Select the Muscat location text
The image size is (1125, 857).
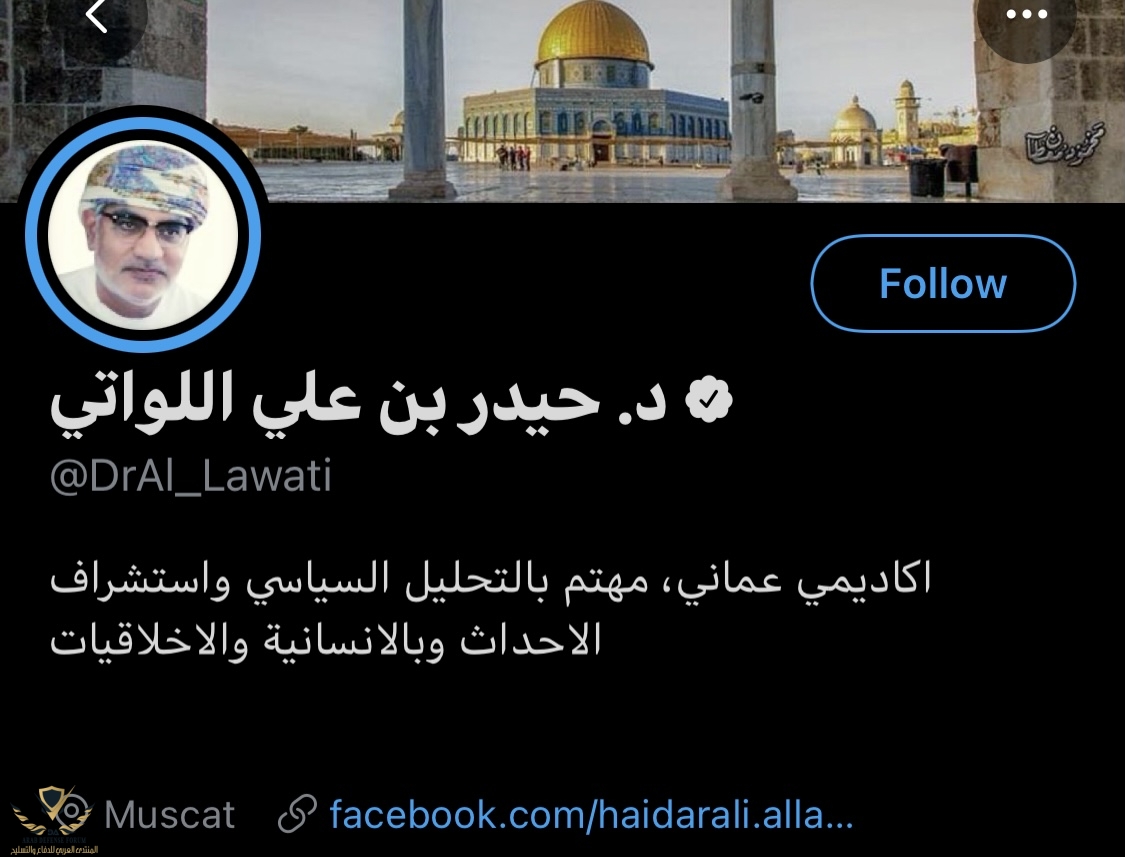click(x=169, y=815)
